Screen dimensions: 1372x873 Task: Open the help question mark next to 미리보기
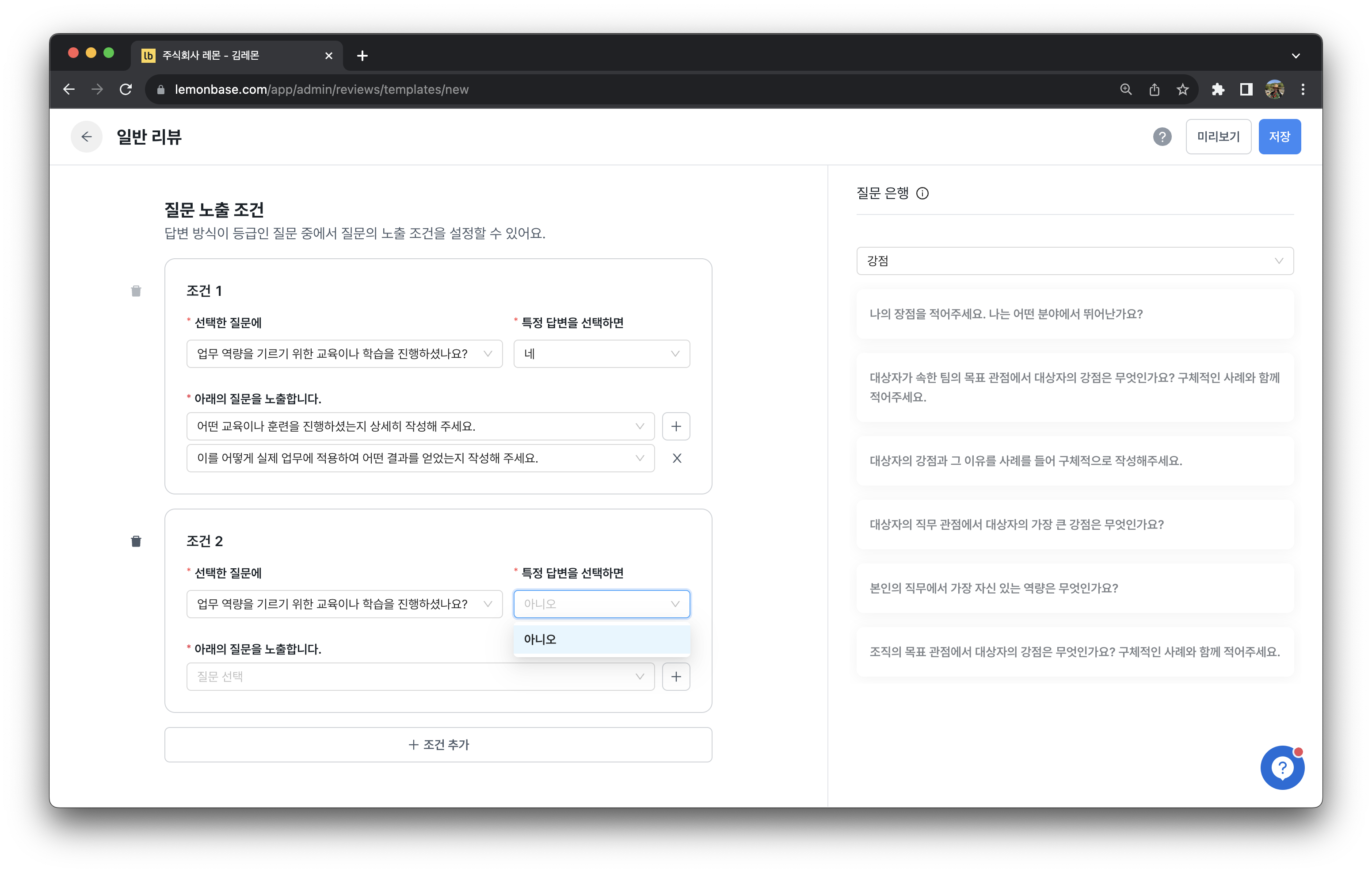[x=1162, y=137]
